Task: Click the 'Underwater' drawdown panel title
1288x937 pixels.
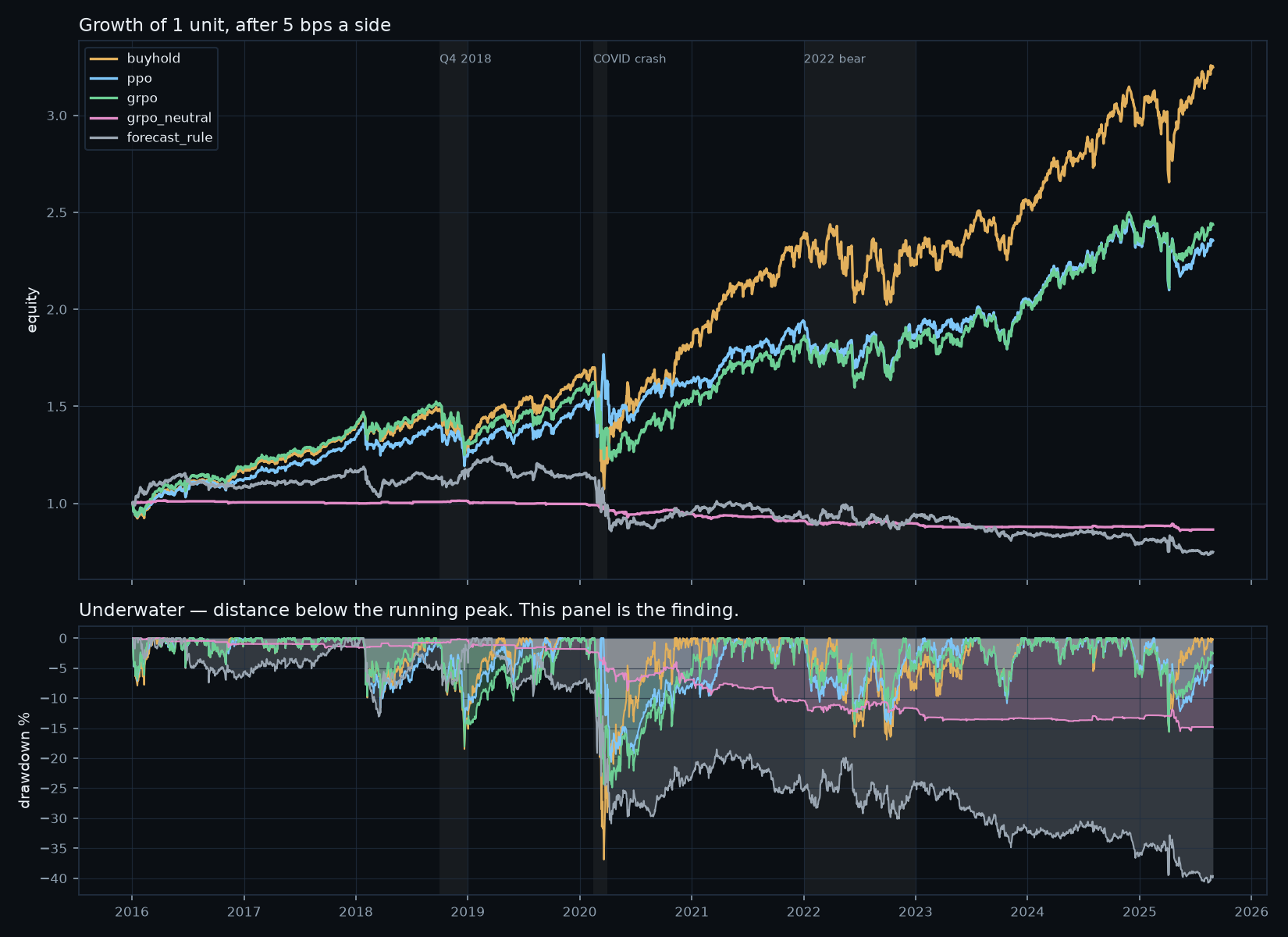Action: pyautogui.click(x=408, y=610)
